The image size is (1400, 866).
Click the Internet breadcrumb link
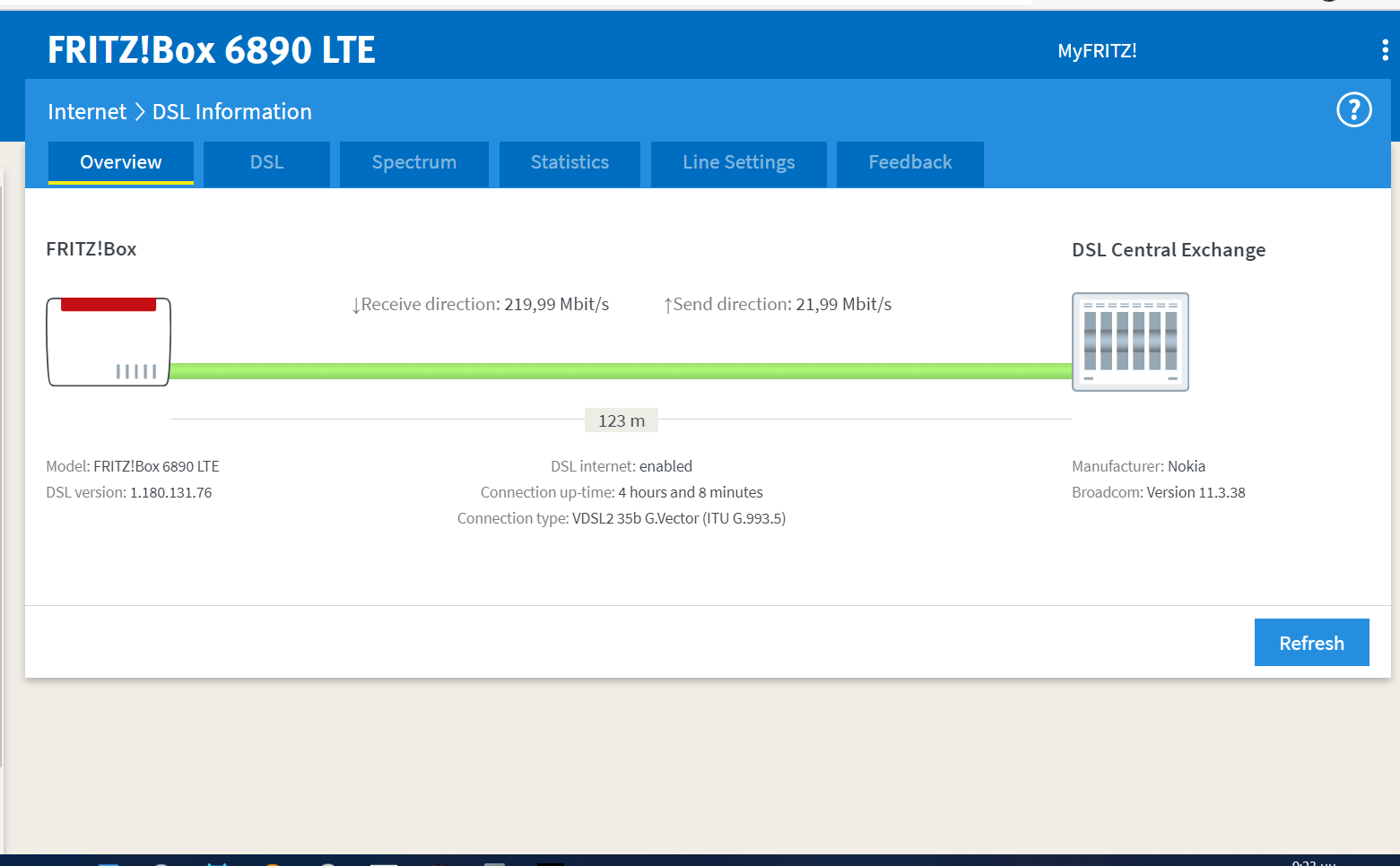pyautogui.click(x=87, y=112)
